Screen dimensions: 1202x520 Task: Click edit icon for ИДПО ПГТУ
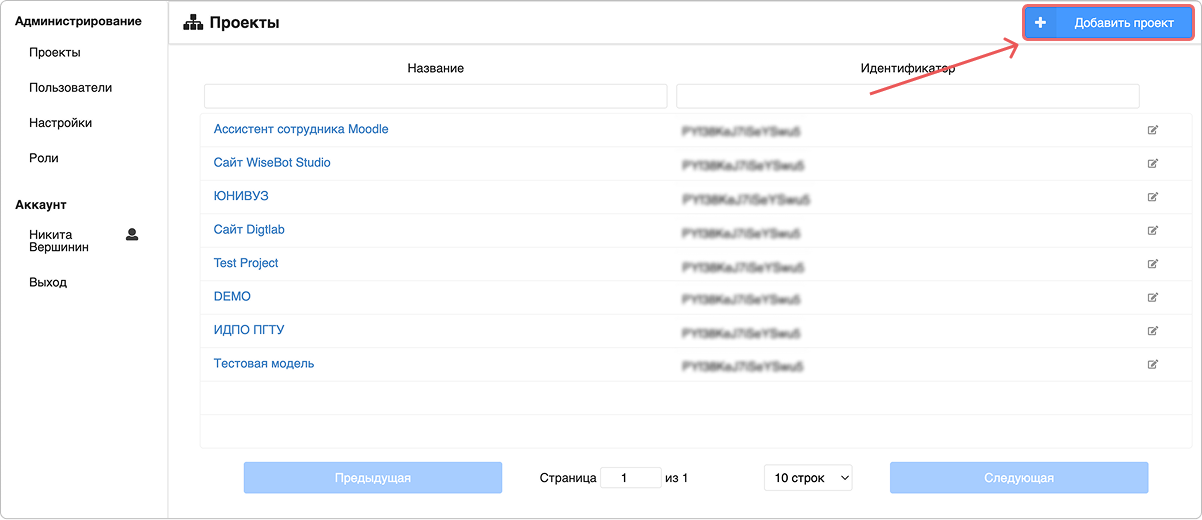1152,331
